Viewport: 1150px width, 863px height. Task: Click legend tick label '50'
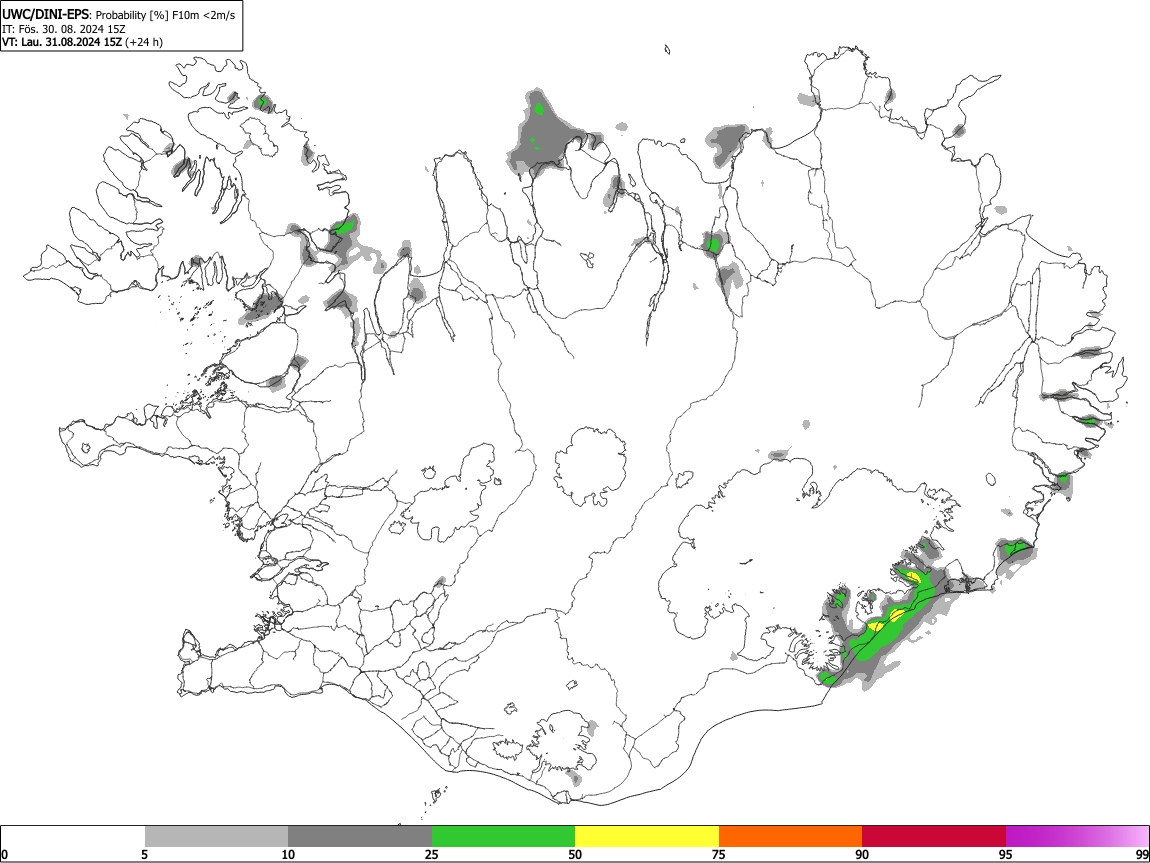[x=575, y=854]
